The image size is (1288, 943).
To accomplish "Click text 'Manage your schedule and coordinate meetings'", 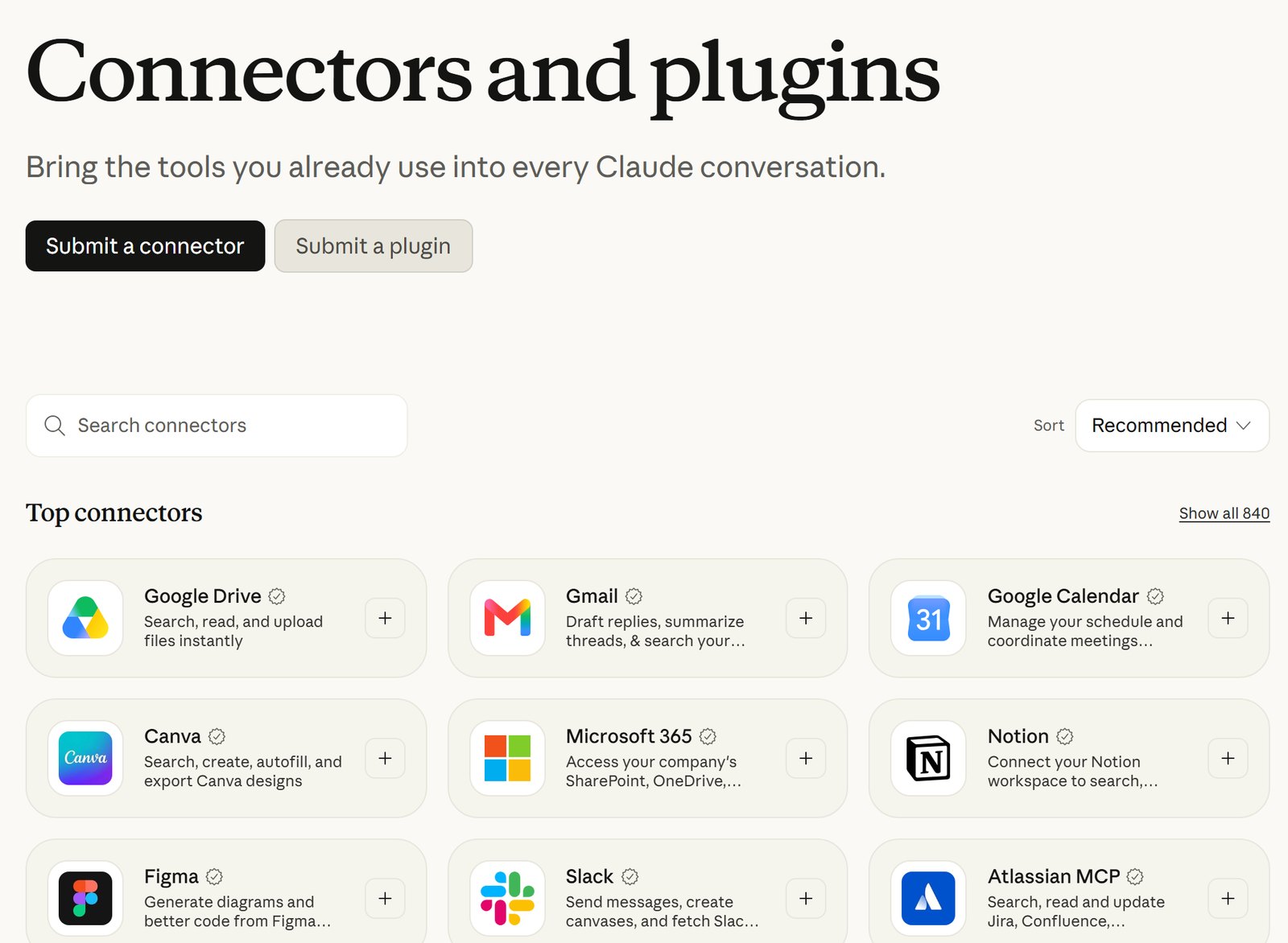I will (x=1085, y=632).
